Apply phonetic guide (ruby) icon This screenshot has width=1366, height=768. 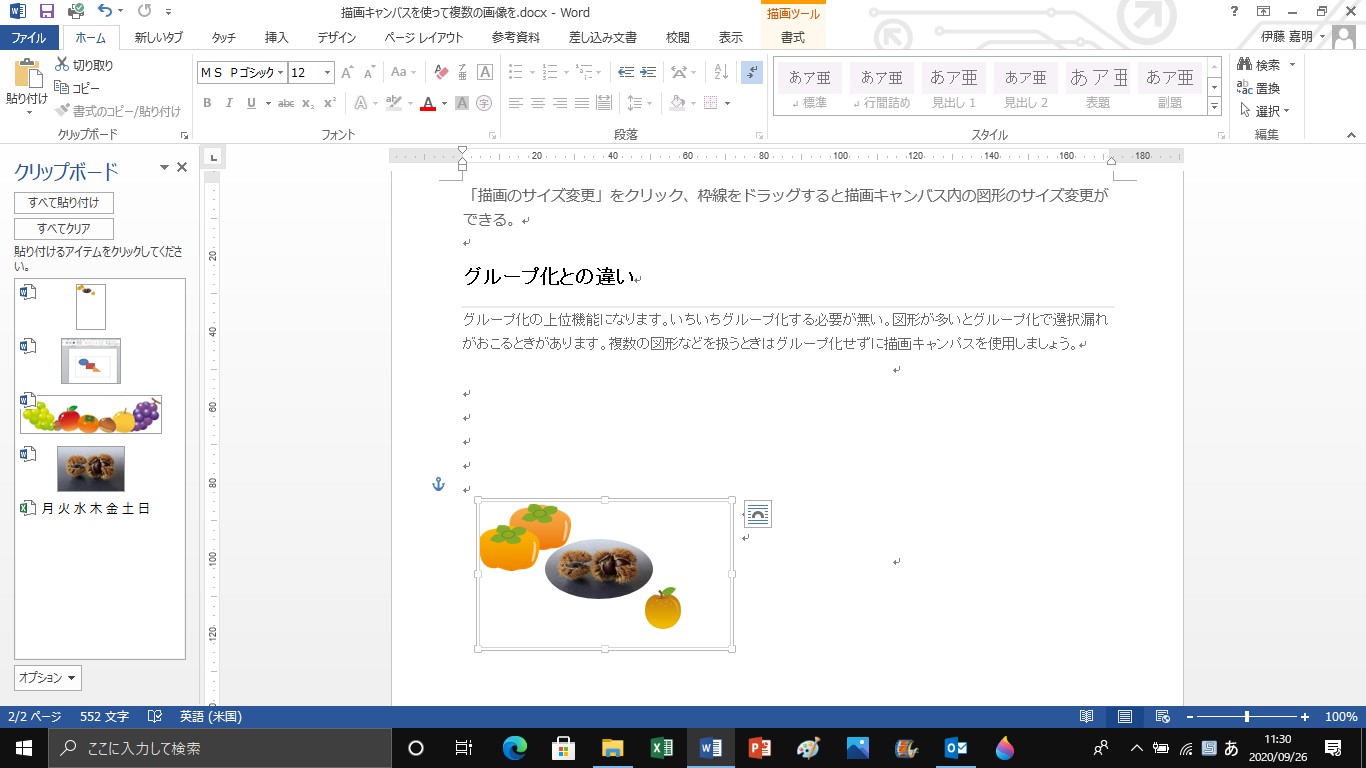[x=463, y=72]
